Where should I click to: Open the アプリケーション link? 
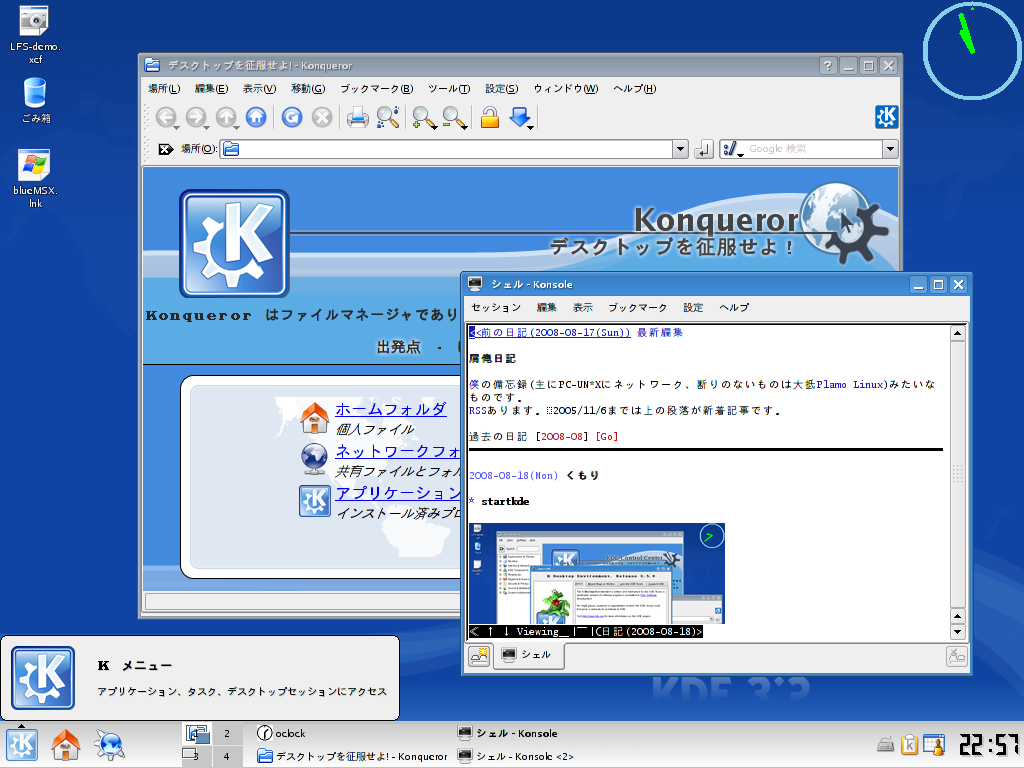[398, 493]
